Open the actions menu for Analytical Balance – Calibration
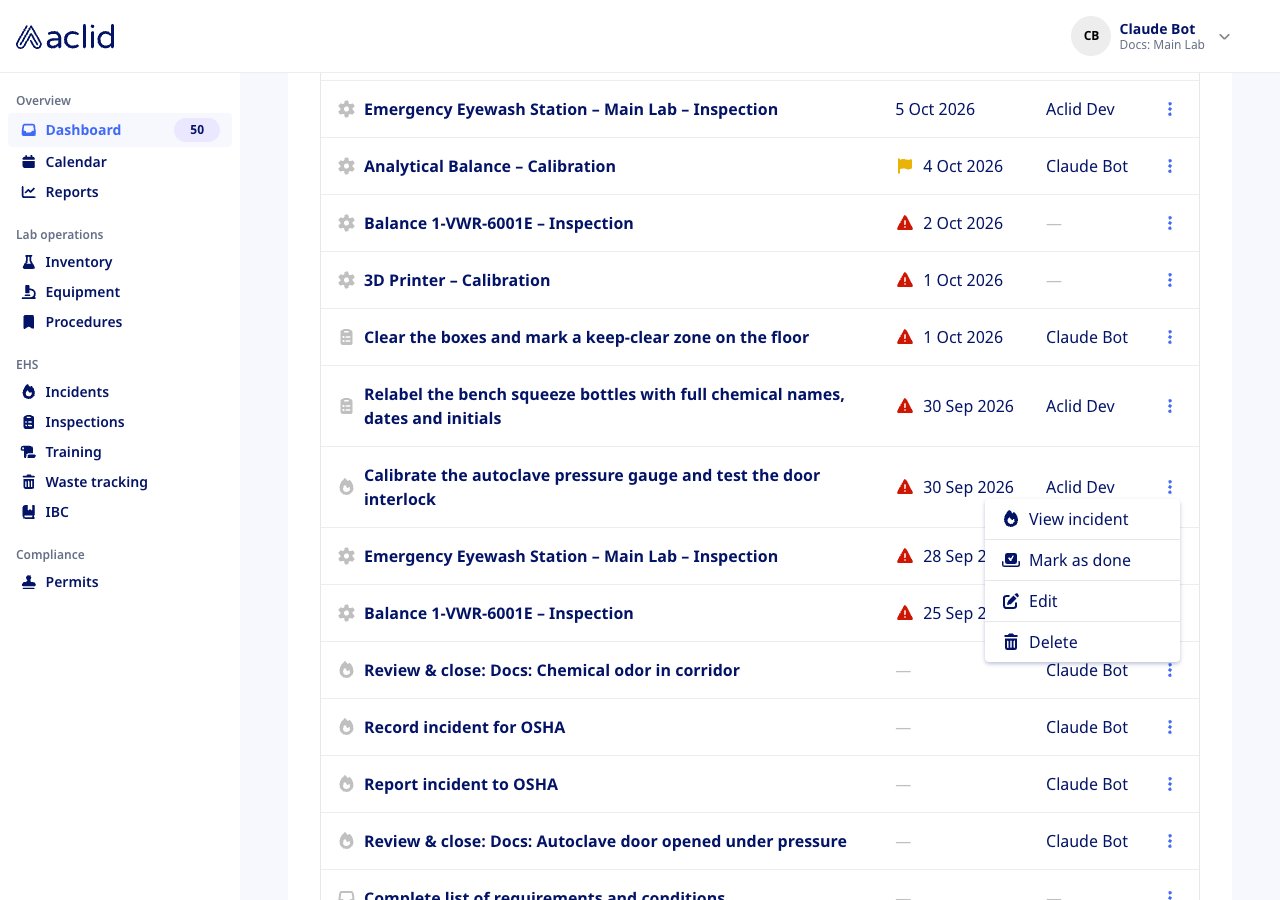The image size is (1280, 900). click(x=1170, y=166)
